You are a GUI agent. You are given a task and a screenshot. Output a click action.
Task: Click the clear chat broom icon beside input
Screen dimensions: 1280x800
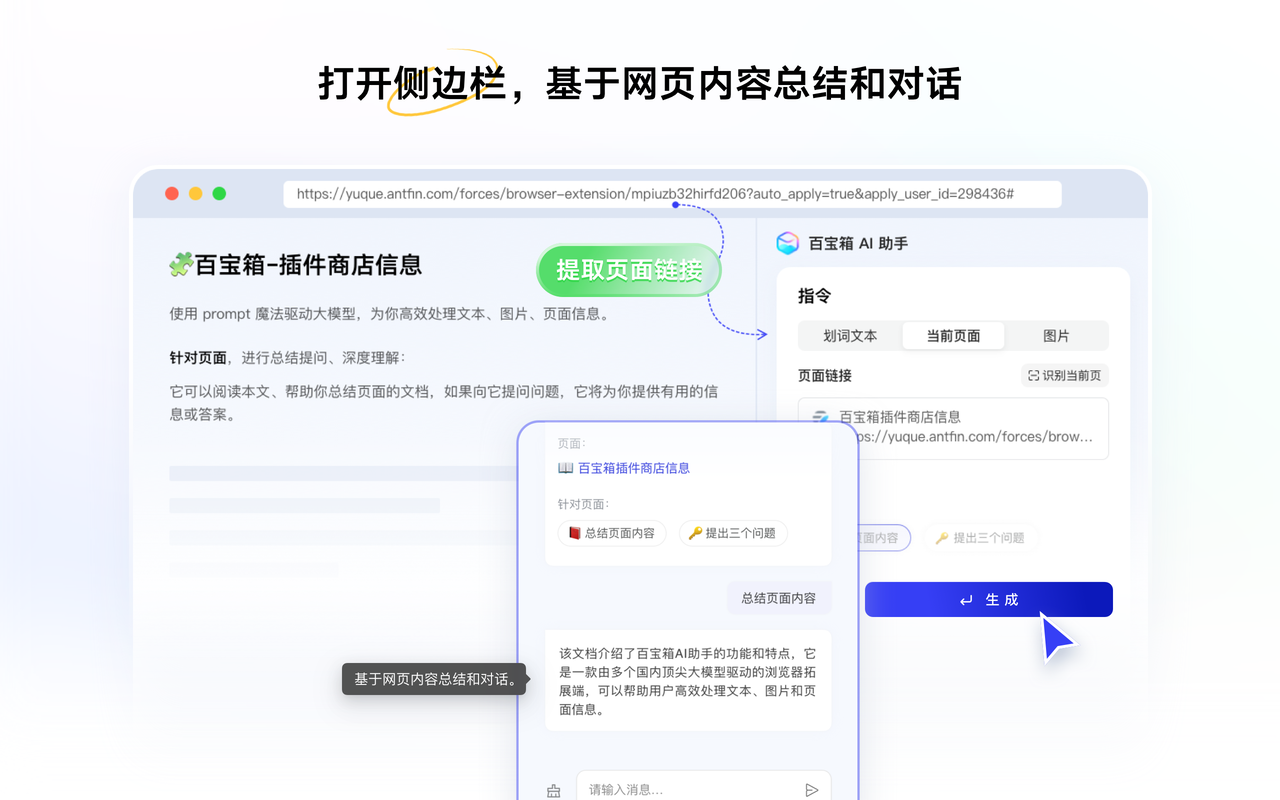click(553, 791)
